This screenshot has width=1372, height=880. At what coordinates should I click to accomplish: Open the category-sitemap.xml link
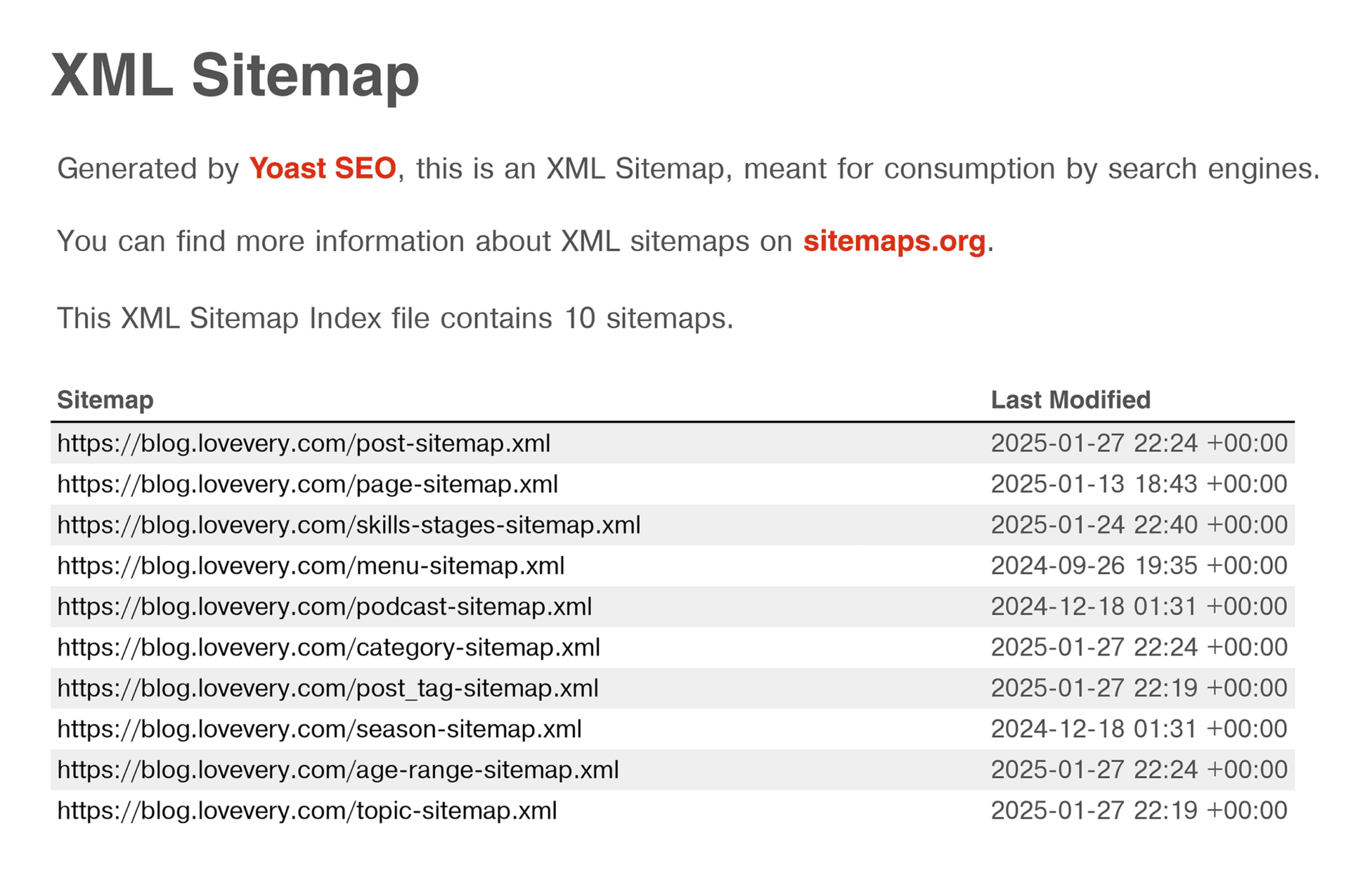329,647
